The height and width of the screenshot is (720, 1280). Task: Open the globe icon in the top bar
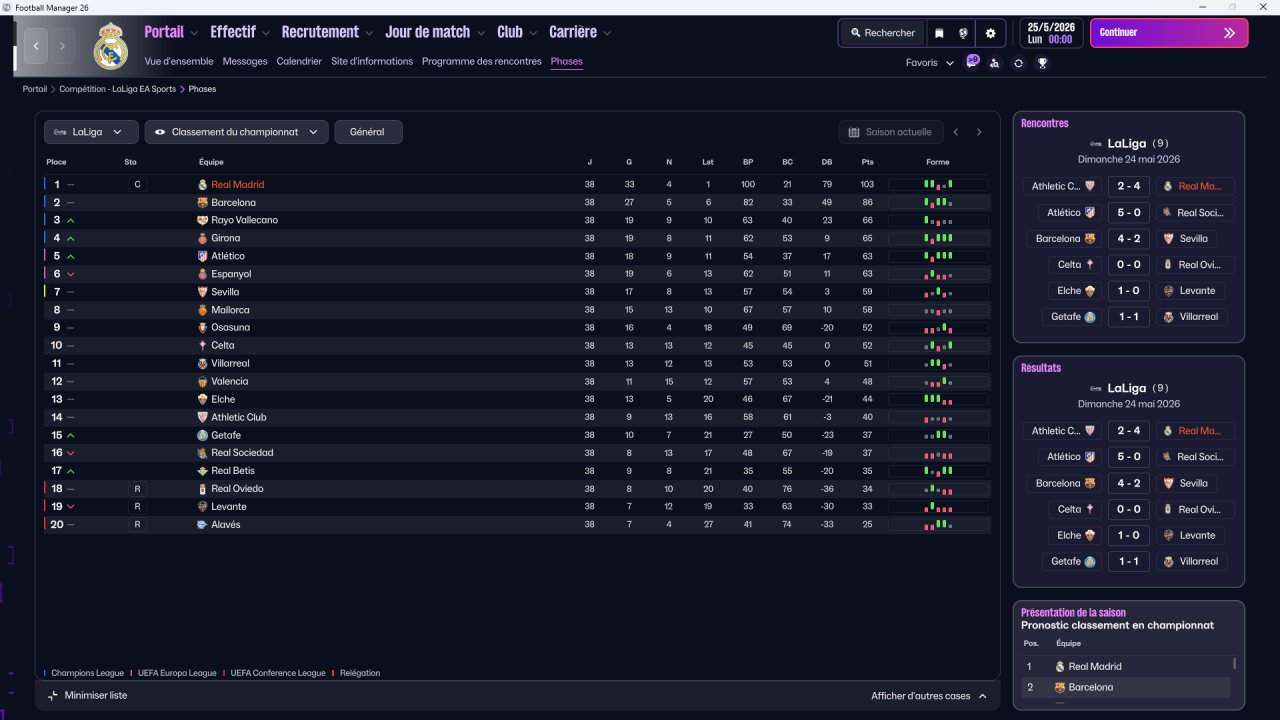(x=964, y=33)
